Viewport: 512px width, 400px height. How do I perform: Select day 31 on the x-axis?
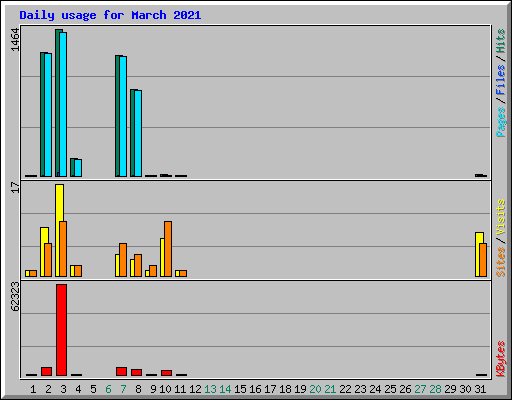tap(480, 389)
